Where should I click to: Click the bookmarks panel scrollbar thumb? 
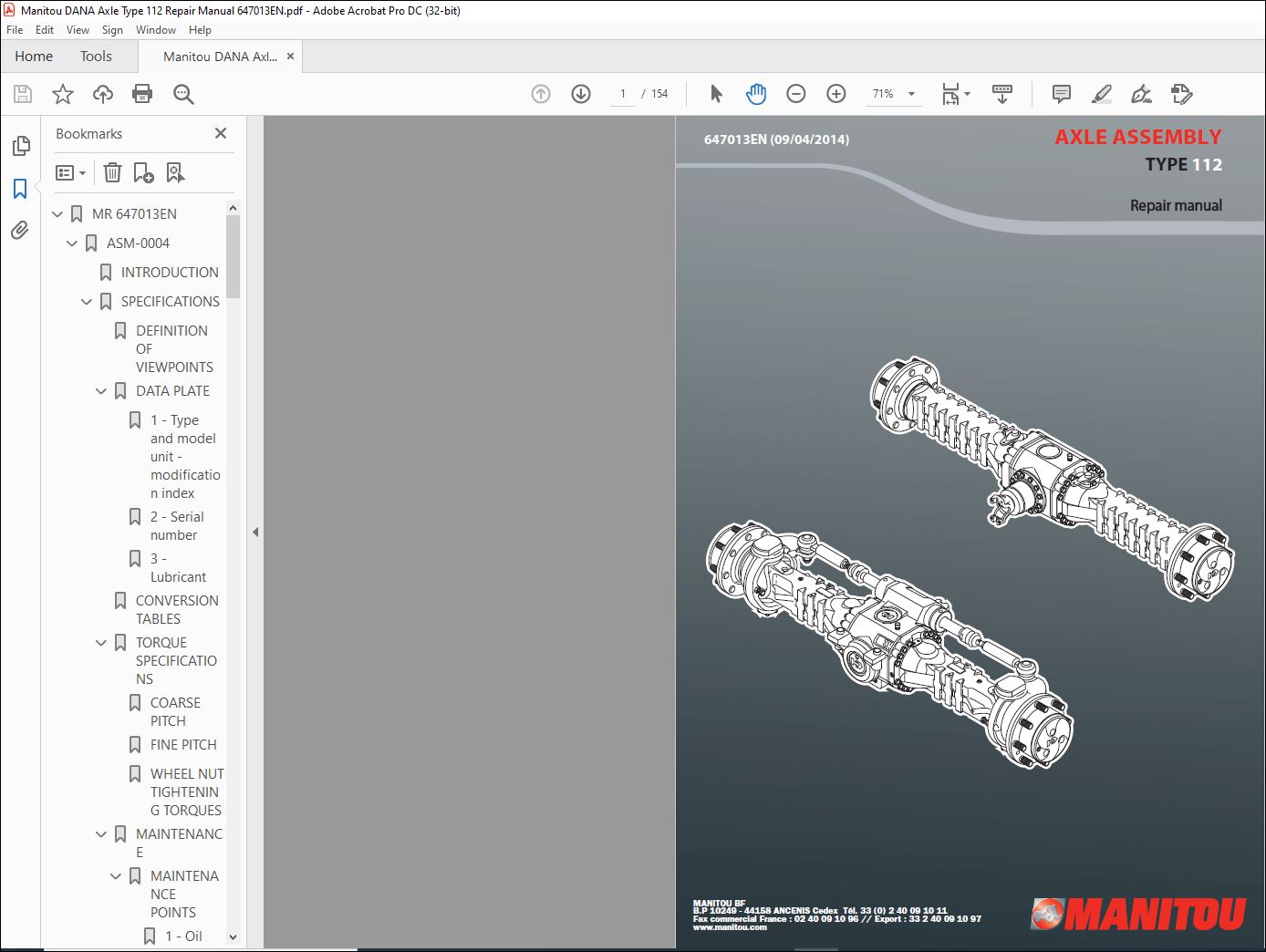point(233,257)
